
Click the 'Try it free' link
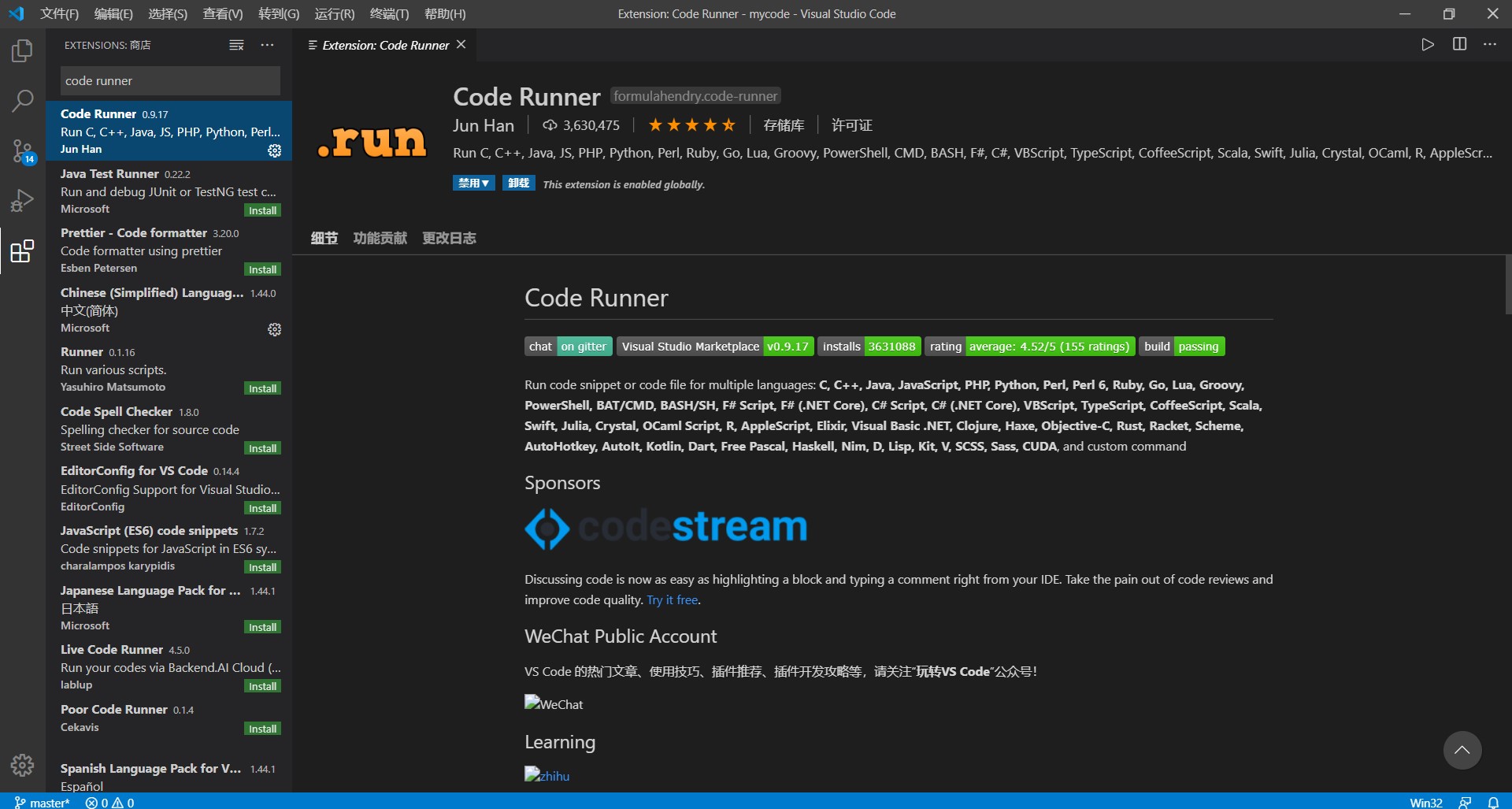[x=673, y=599]
